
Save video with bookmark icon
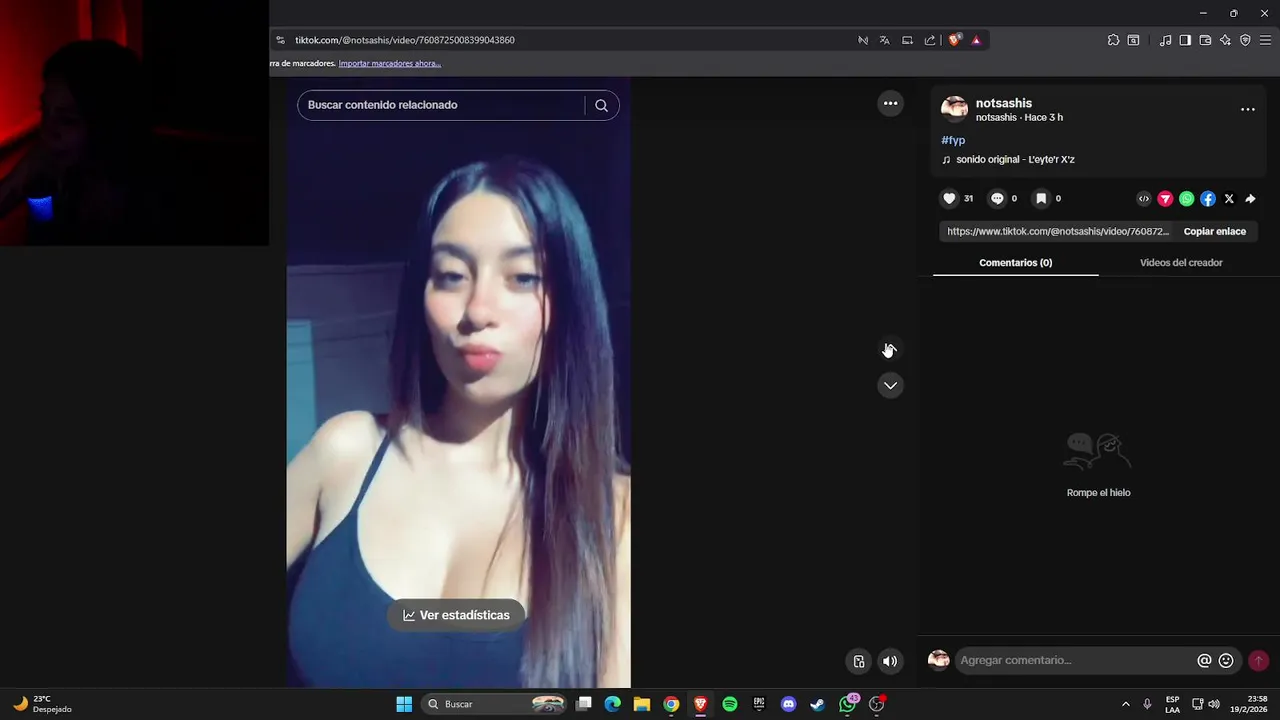[1041, 199]
